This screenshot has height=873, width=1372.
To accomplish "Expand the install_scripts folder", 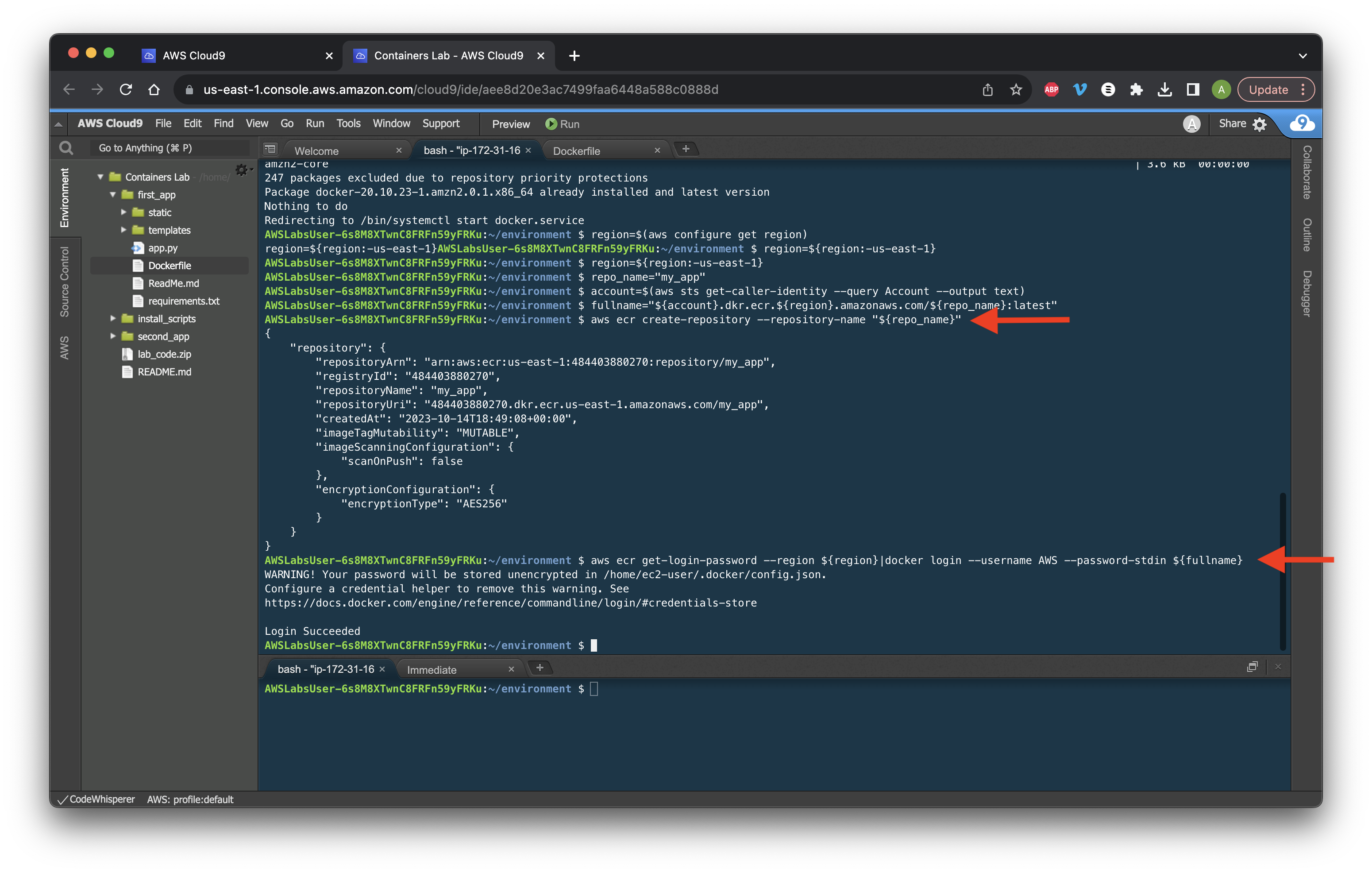I will [113, 319].
